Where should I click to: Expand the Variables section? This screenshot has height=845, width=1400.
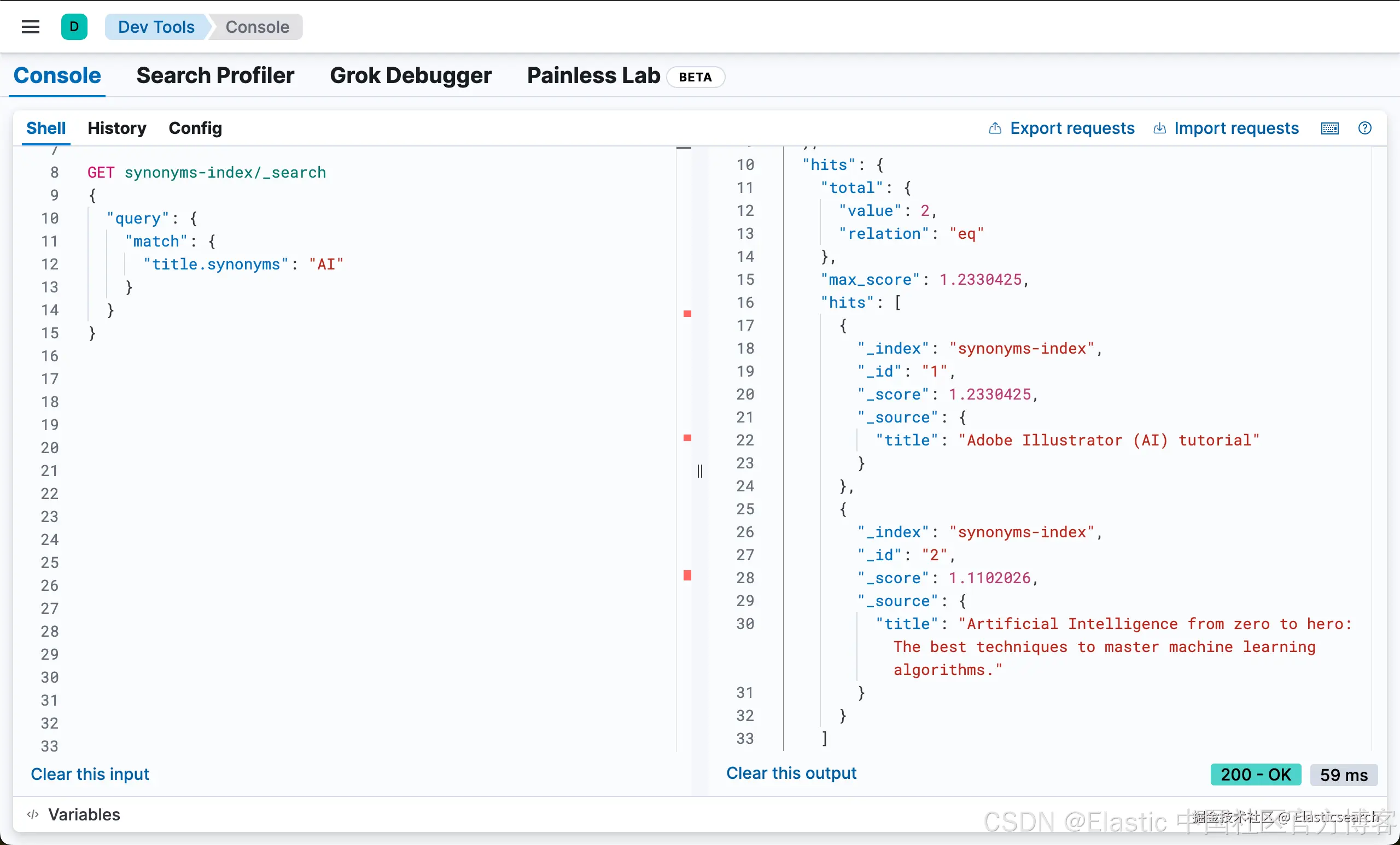pos(84,814)
